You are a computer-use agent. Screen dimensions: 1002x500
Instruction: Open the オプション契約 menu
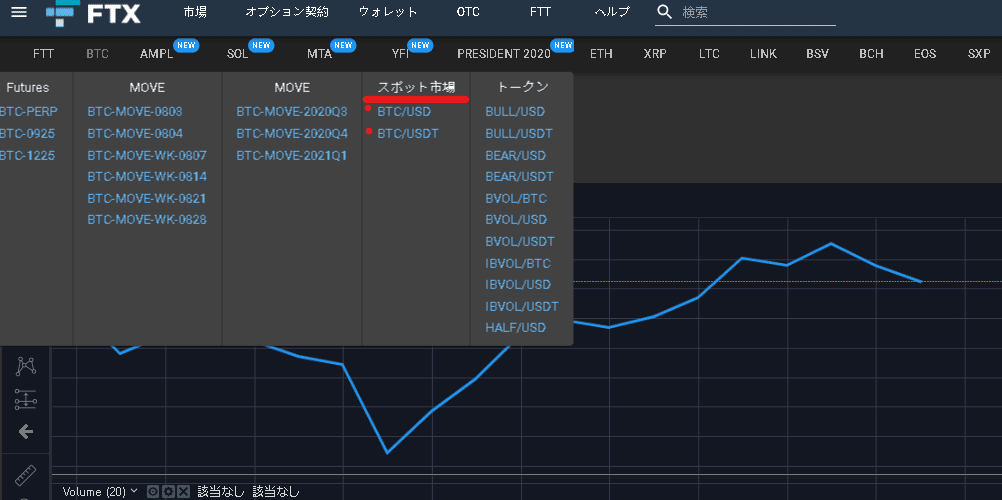(x=287, y=12)
